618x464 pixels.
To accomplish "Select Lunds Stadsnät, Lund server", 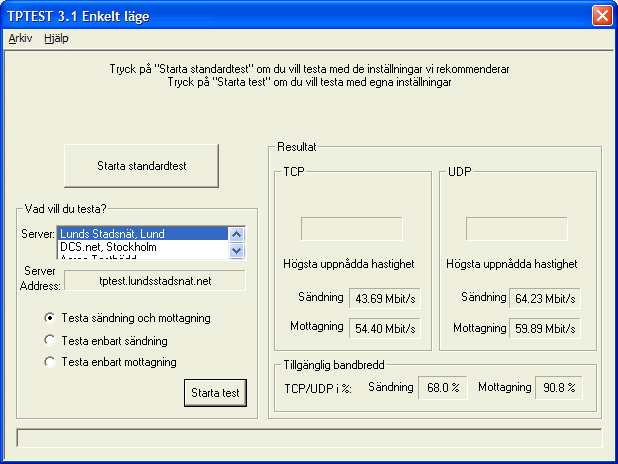I will coord(143,234).
